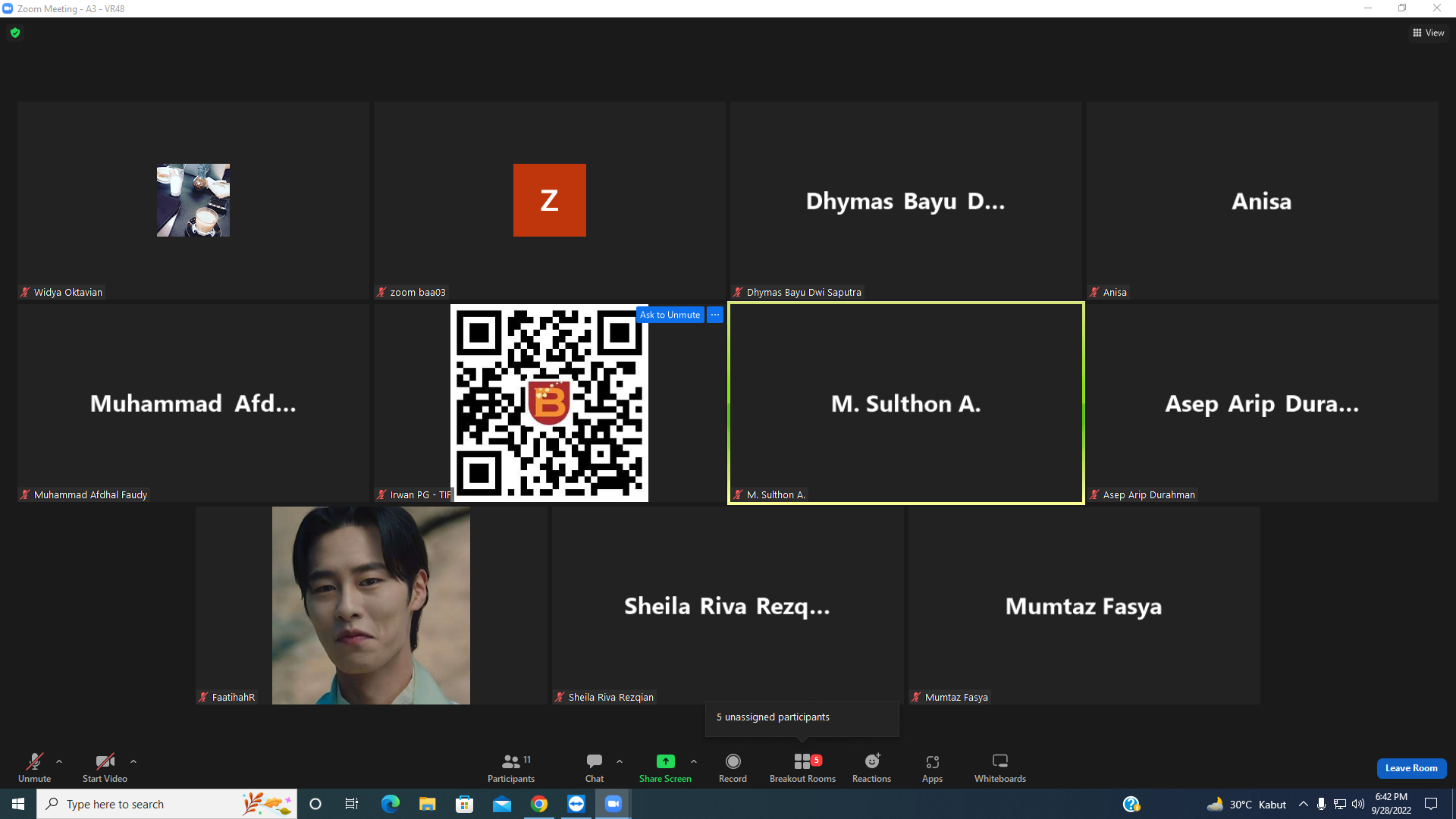Open the Windows notification center

click(1431, 804)
